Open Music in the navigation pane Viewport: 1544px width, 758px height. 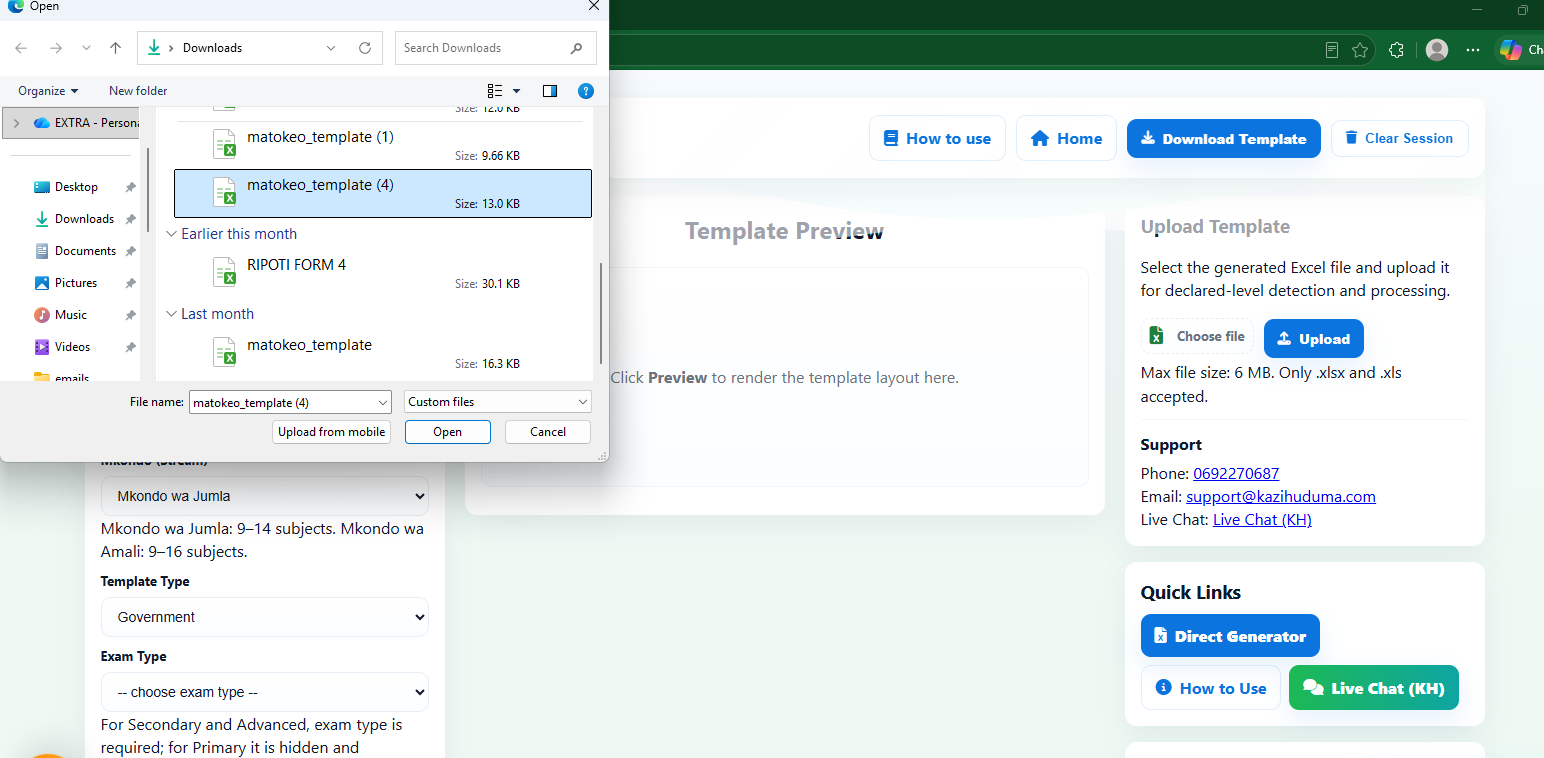[70, 315]
